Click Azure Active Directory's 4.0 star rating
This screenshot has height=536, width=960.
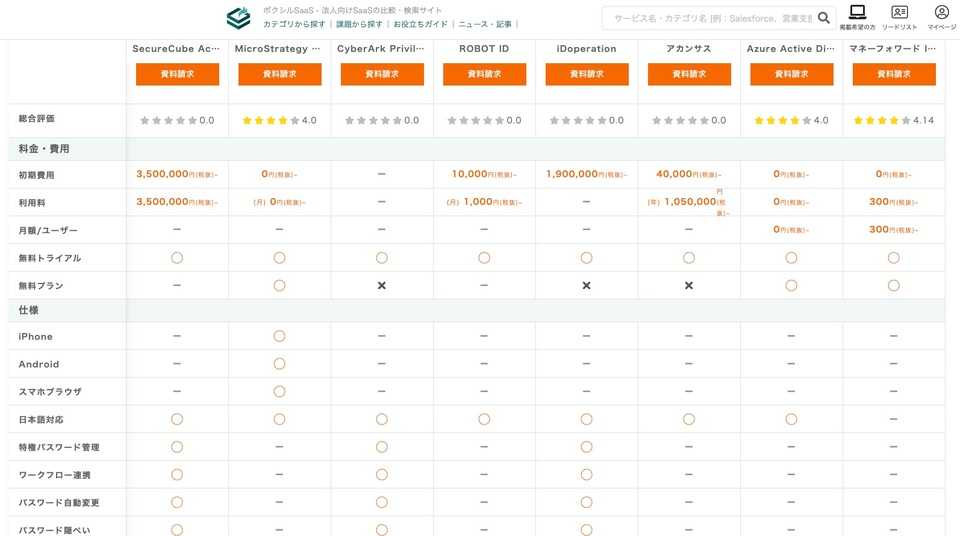tap(791, 121)
